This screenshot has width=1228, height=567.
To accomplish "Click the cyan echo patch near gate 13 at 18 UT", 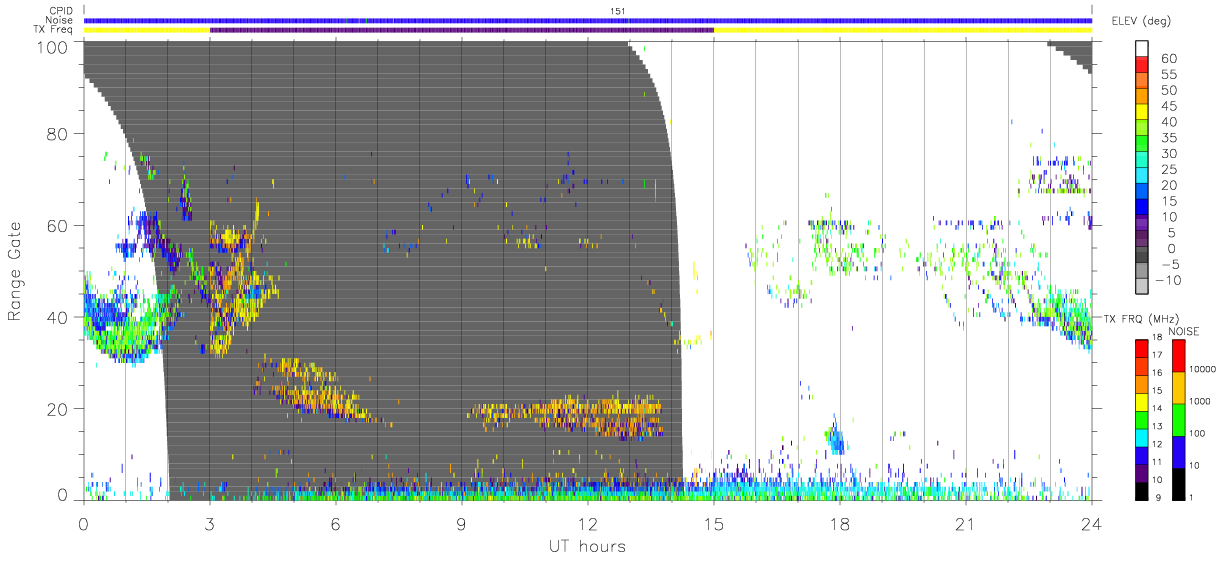I will [x=835, y=440].
